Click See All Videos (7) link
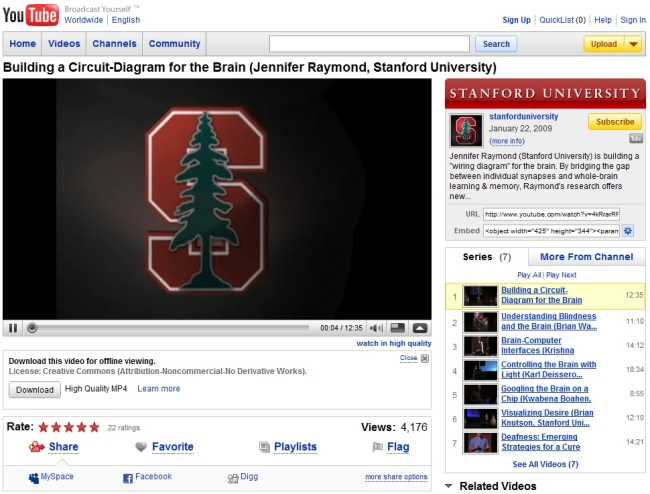The width and height of the screenshot is (650, 494). click(545, 464)
